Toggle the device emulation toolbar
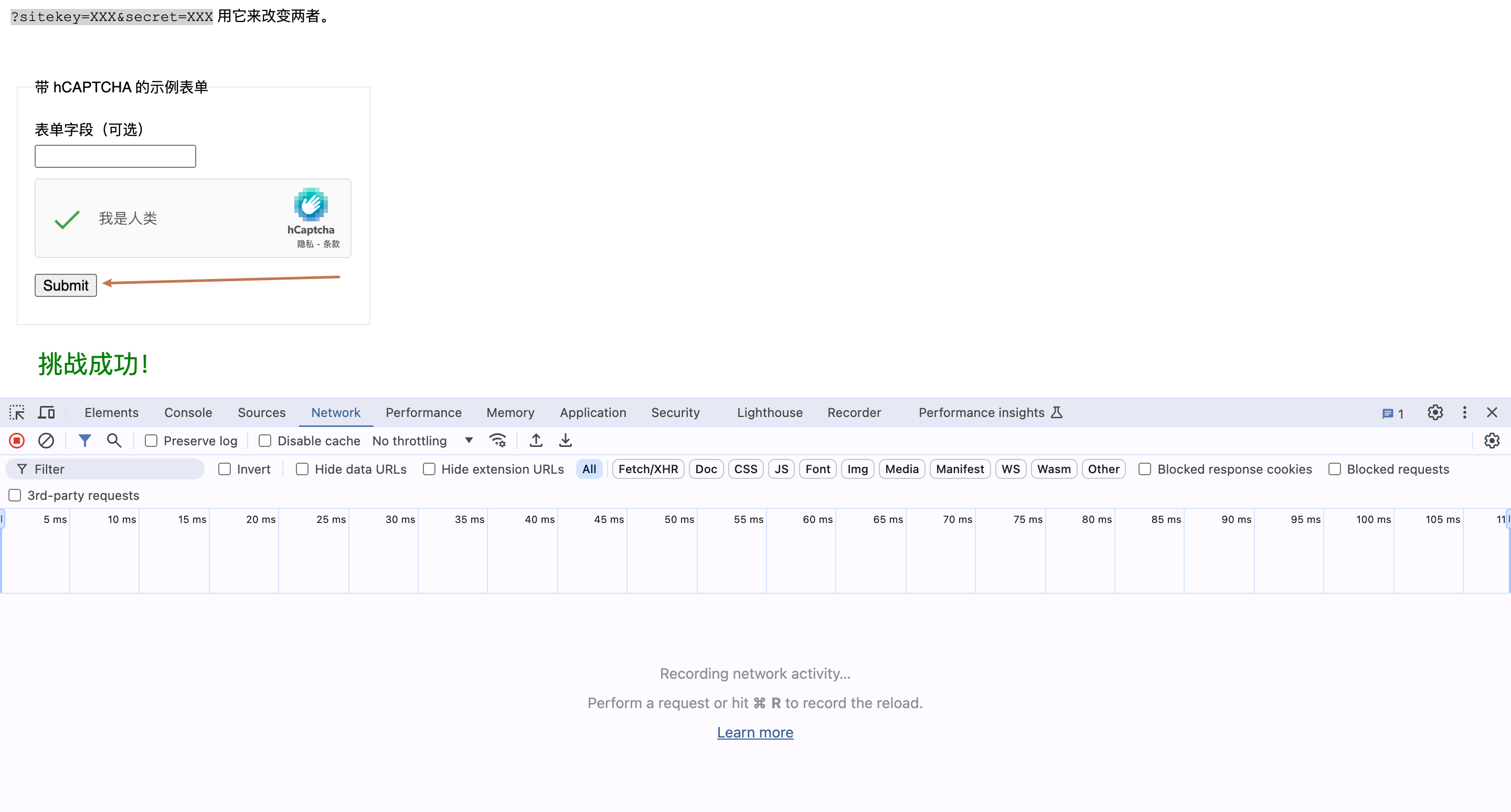The width and height of the screenshot is (1511, 812). click(46, 412)
